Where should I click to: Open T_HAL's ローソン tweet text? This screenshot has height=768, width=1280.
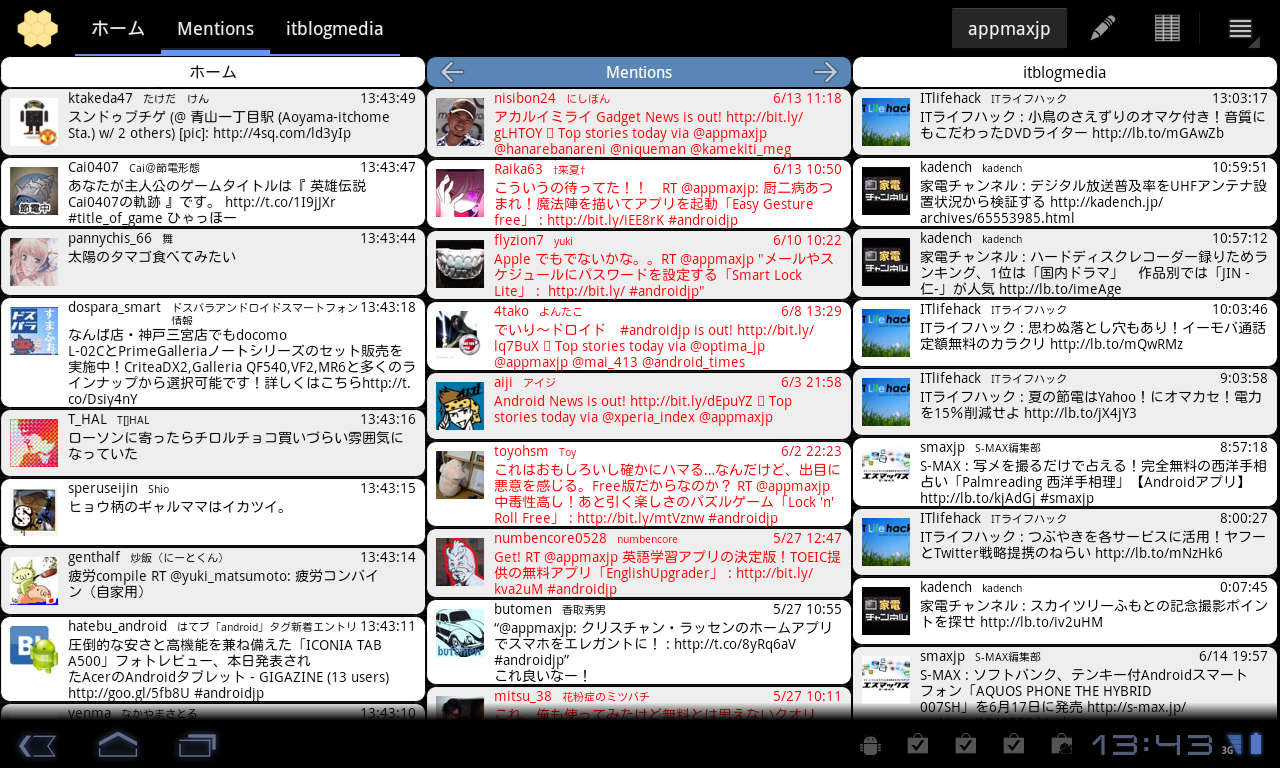point(235,446)
